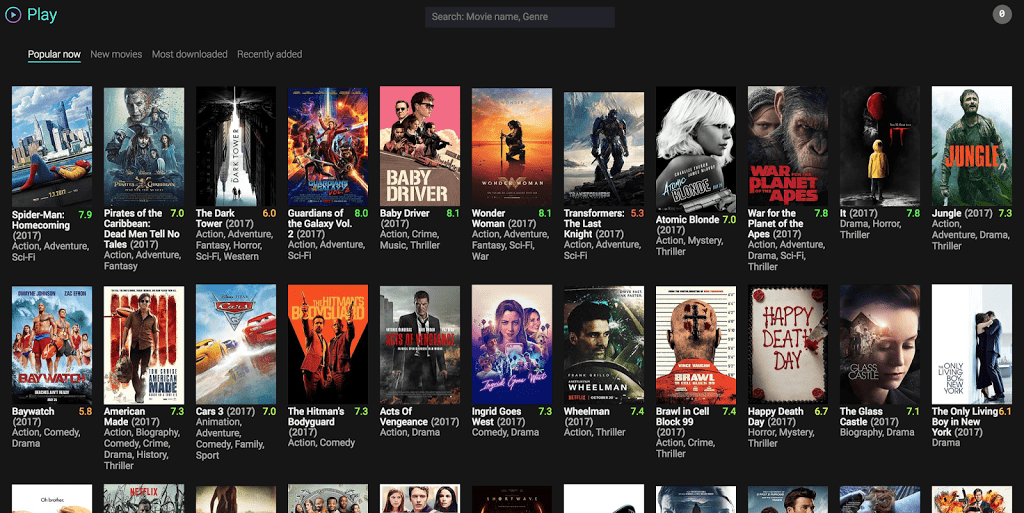Open the Baywatch poster thumbnail
The width and height of the screenshot is (1024, 513).
point(52,344)
